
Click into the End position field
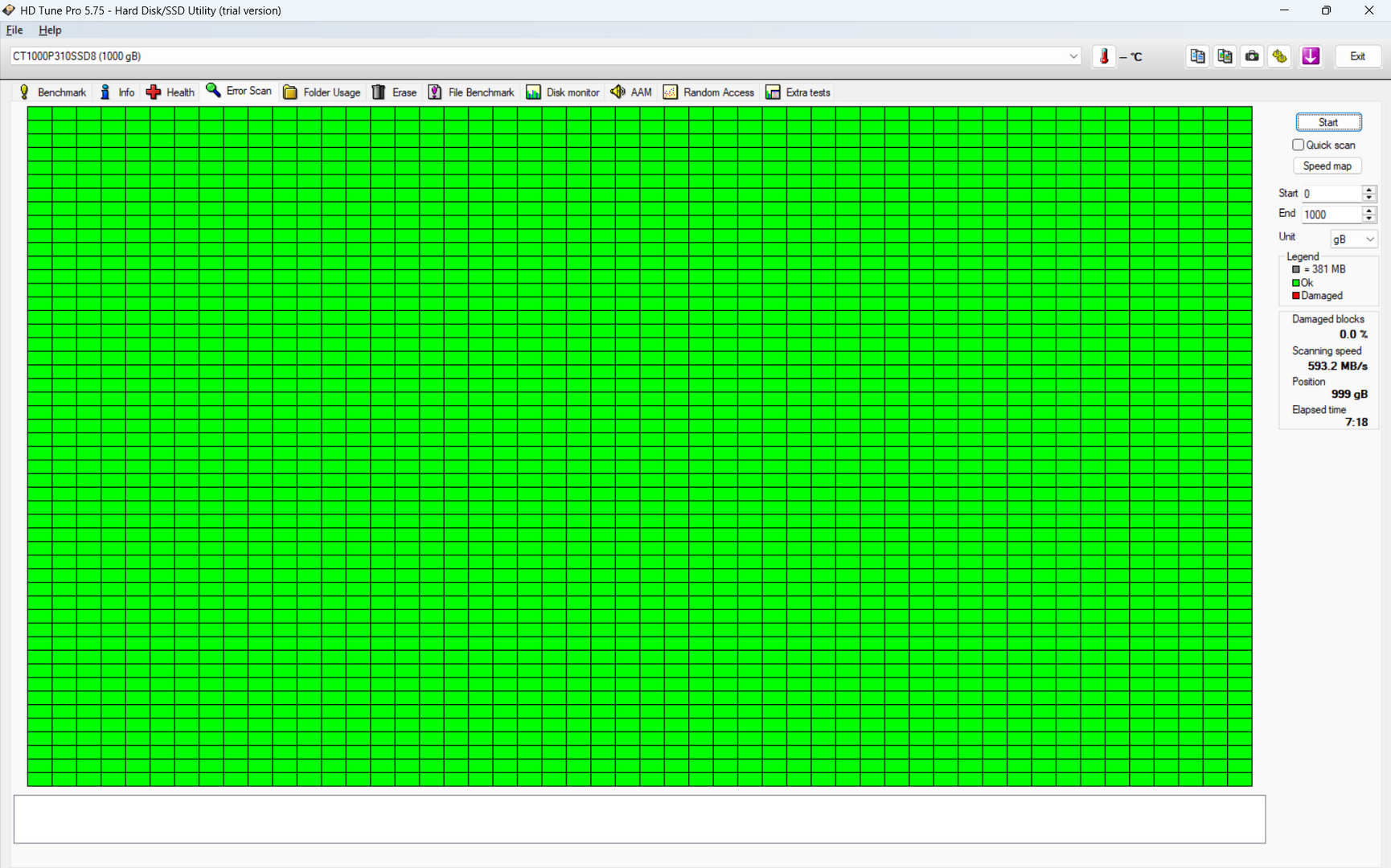[x=1332, y=215]
